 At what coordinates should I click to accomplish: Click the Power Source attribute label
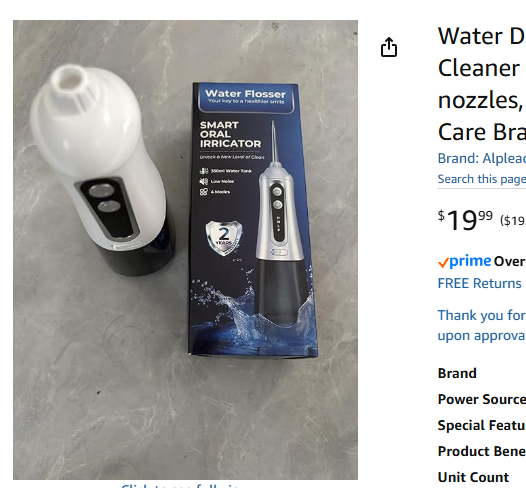482,399
